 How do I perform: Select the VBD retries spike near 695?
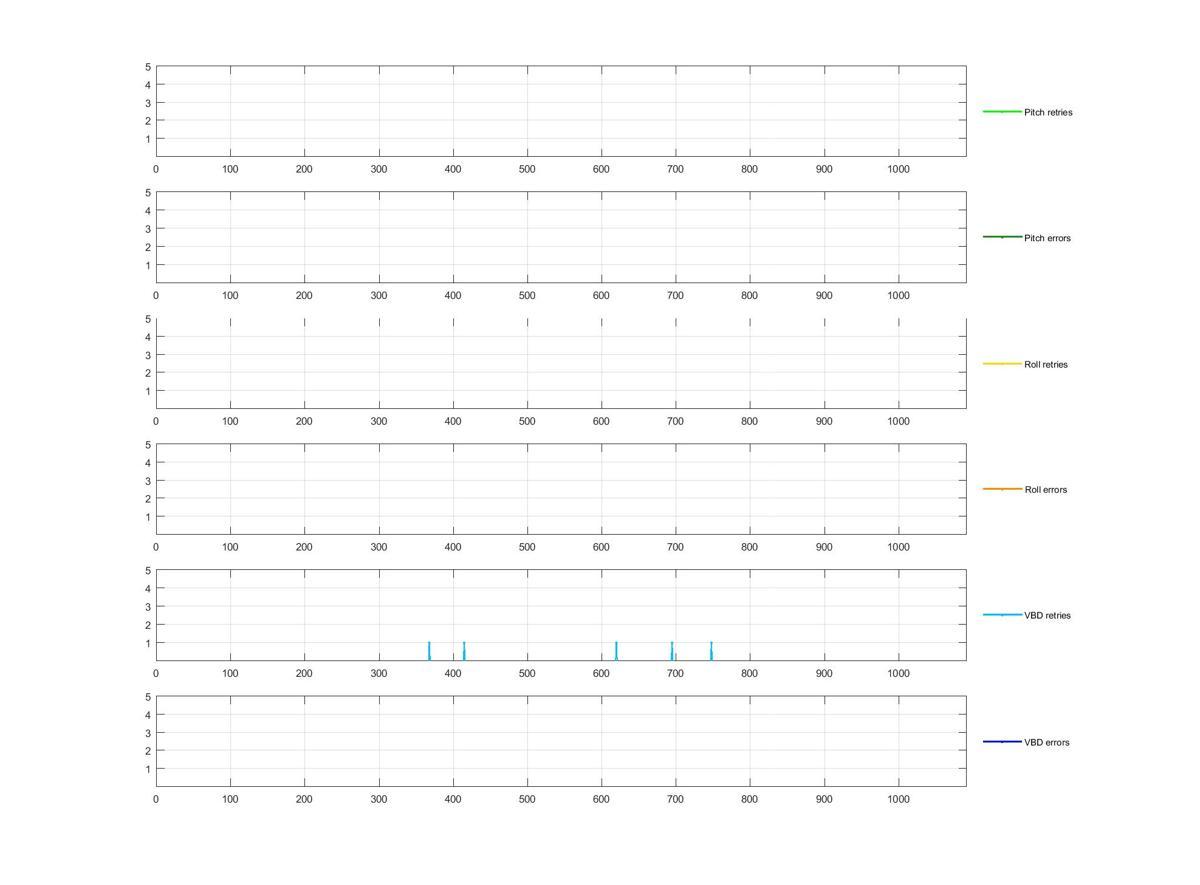[672, 651]
